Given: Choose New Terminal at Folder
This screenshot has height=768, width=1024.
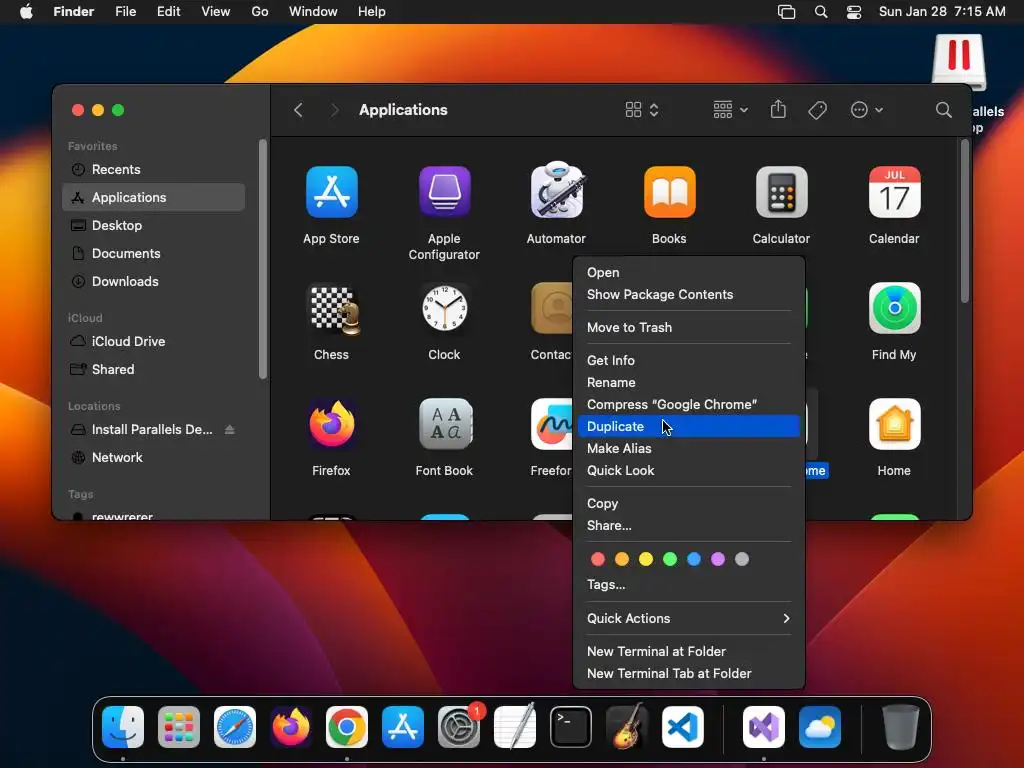Looking at the screenshot, I should tap(688, 651).
